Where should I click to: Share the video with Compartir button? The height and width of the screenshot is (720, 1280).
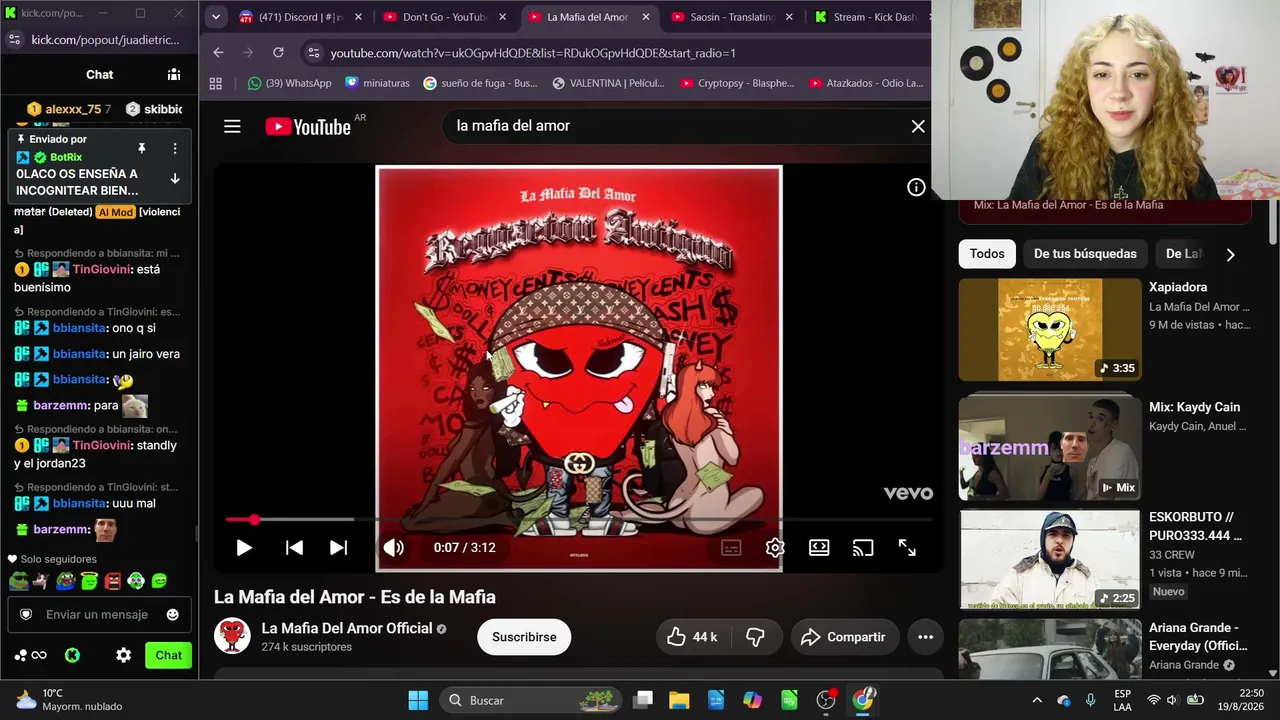pos(845,637)
